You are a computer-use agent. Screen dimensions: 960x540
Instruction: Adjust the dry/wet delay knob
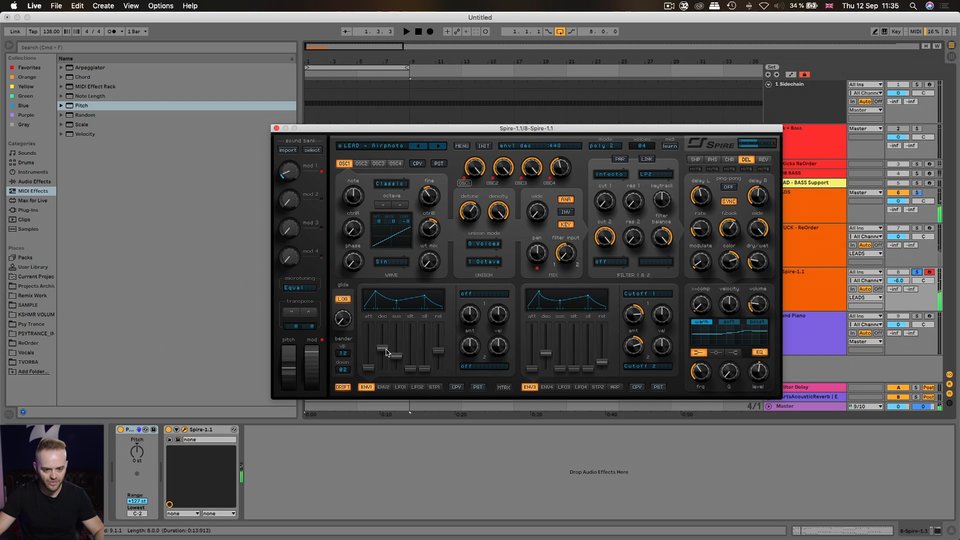pos(757,261)
